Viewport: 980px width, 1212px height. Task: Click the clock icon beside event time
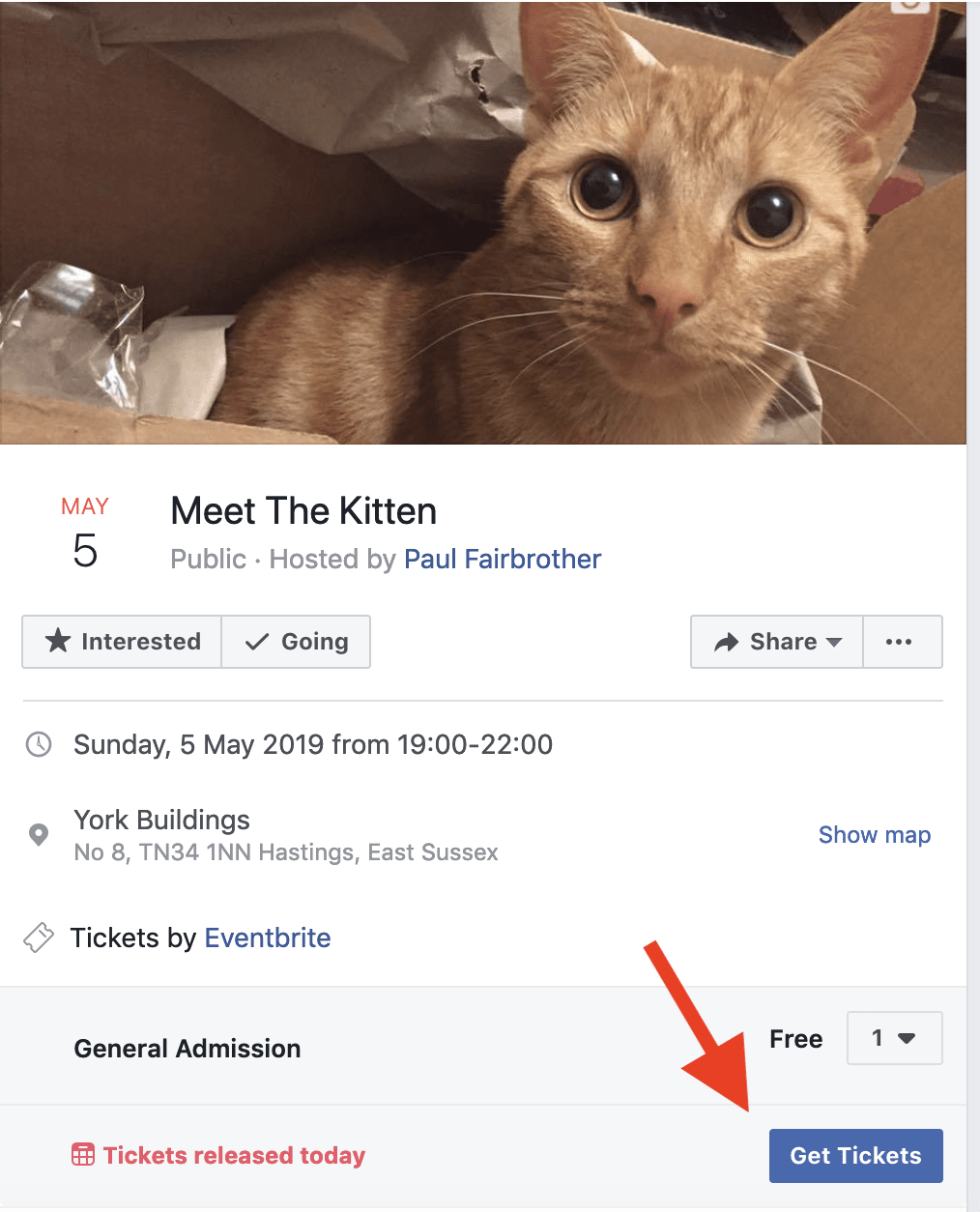[39, 744]
